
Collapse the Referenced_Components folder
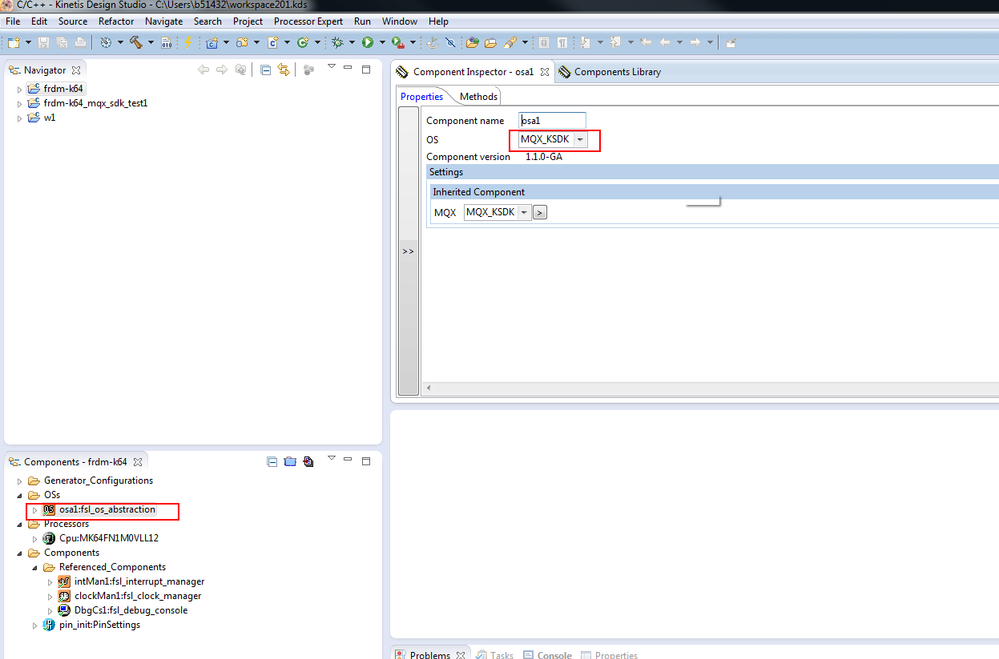[34, 567]
